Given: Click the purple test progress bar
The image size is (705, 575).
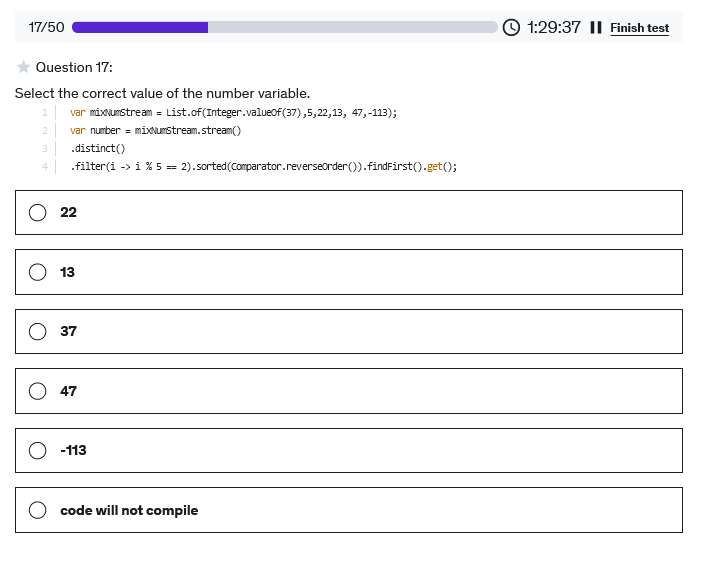Looking at the screenshot, I should [x=140, y=27].
